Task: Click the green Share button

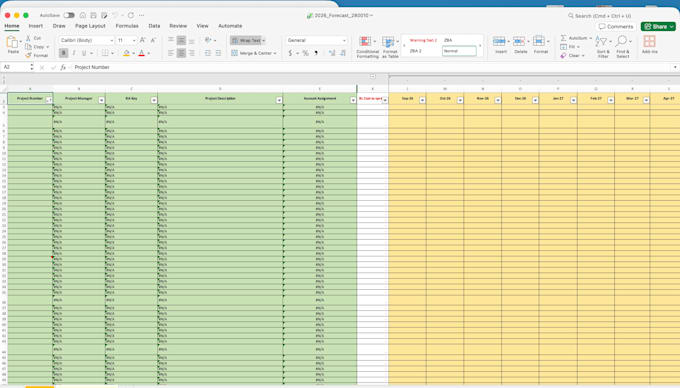Action: [x=658, y=26]
